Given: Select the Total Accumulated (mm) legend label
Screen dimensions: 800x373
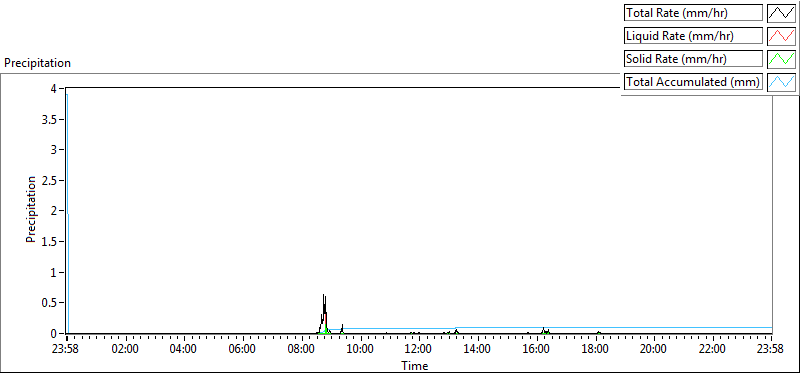Looking at the screenshot, I should tap(693, 82).
